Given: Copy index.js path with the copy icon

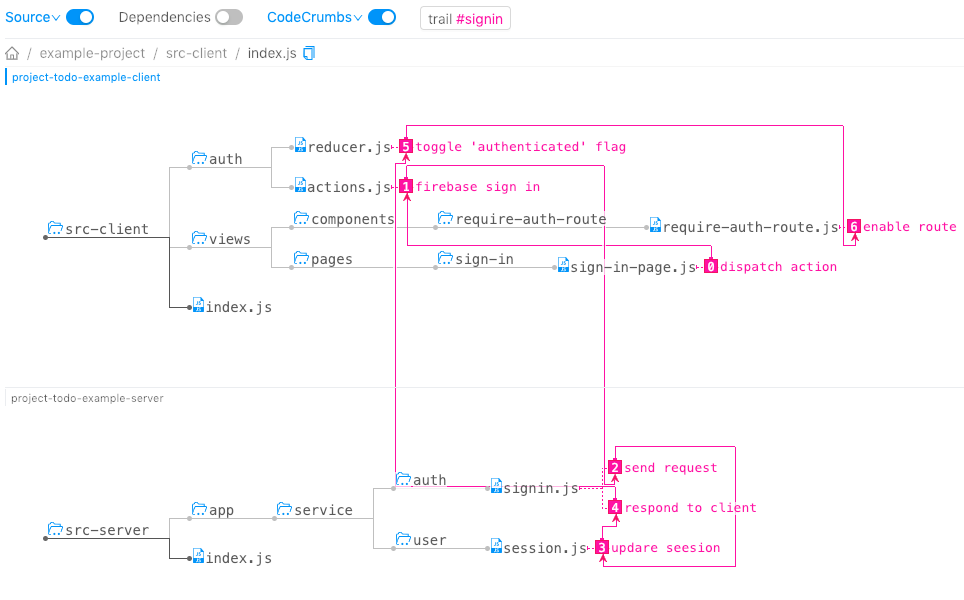Looking at the screenshot, I should pos(309,53).
